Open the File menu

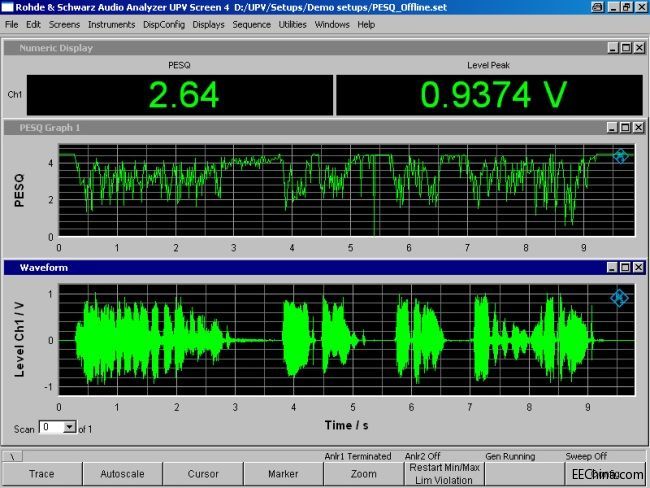pyautogui.click(x=11, y=25)
